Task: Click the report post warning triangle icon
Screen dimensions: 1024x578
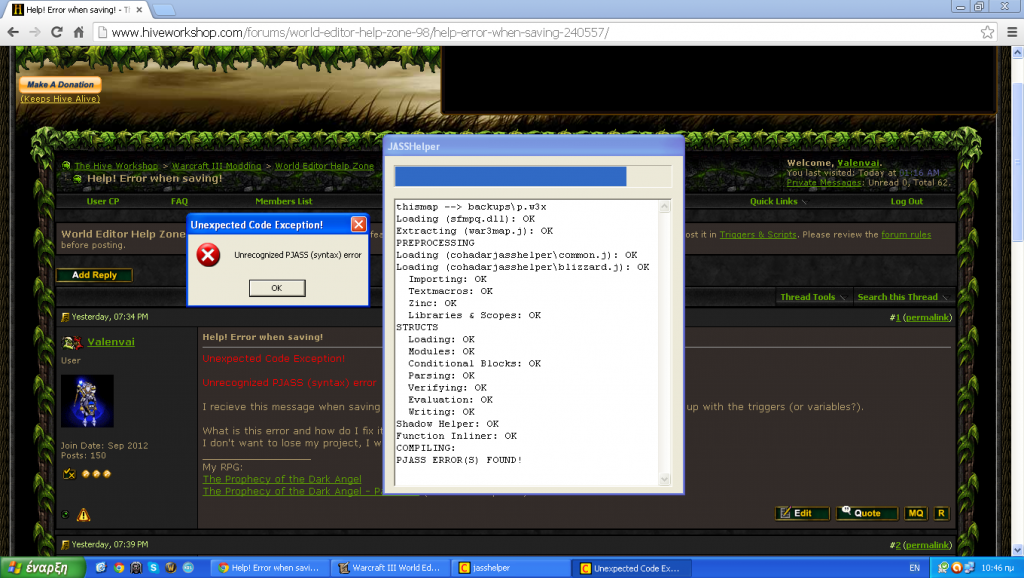Action: 83,515
